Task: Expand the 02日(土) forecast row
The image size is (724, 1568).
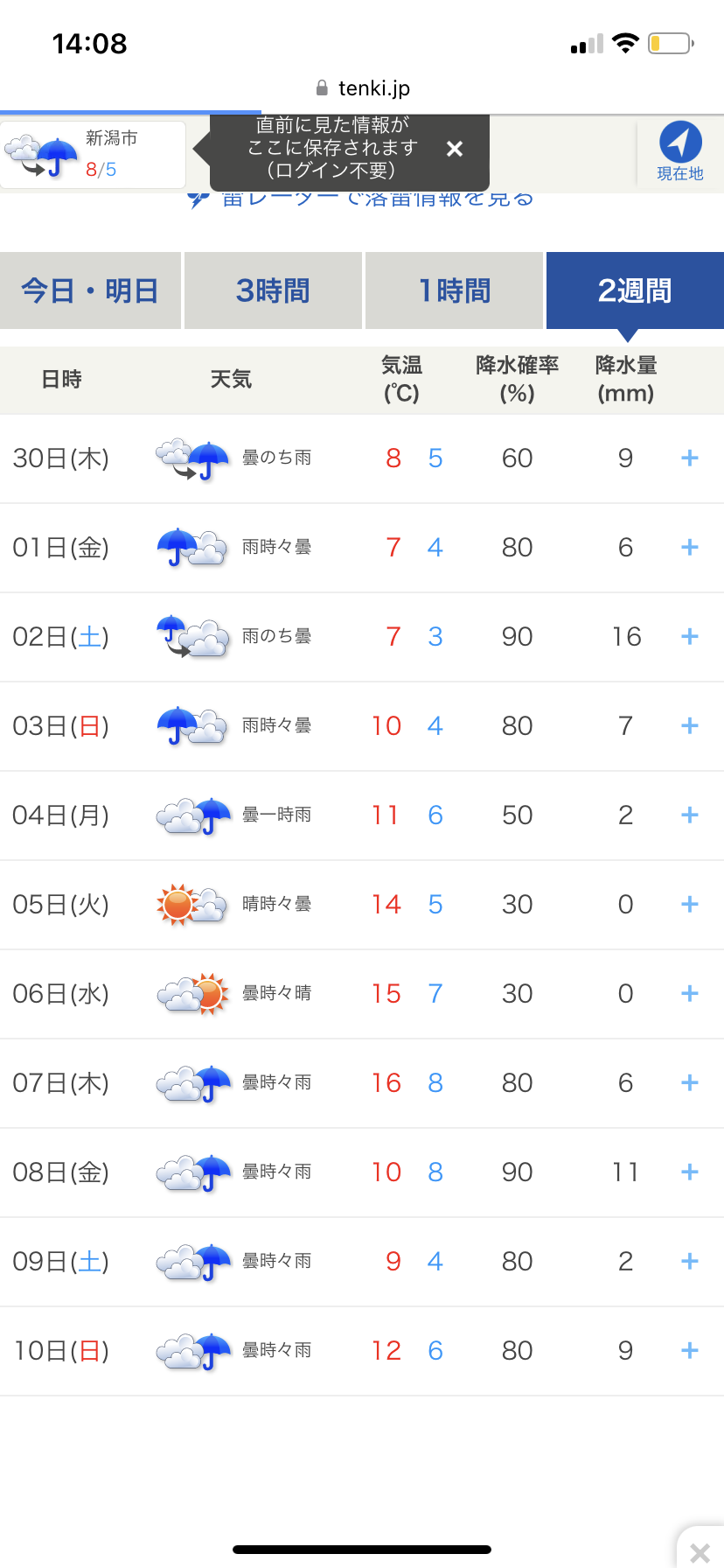Action: pyautogui.click(x=689, y=637)
